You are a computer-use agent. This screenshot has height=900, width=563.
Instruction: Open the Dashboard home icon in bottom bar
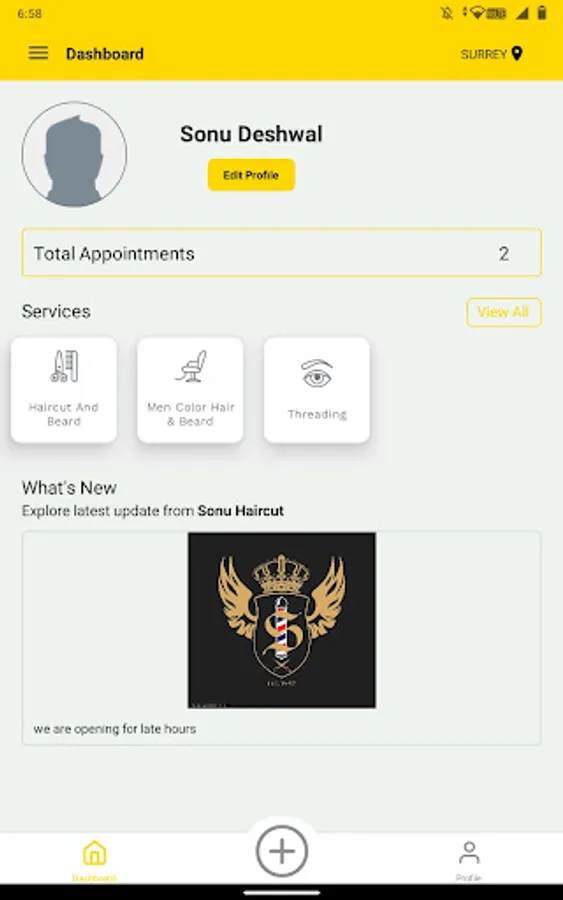point(95,853)
